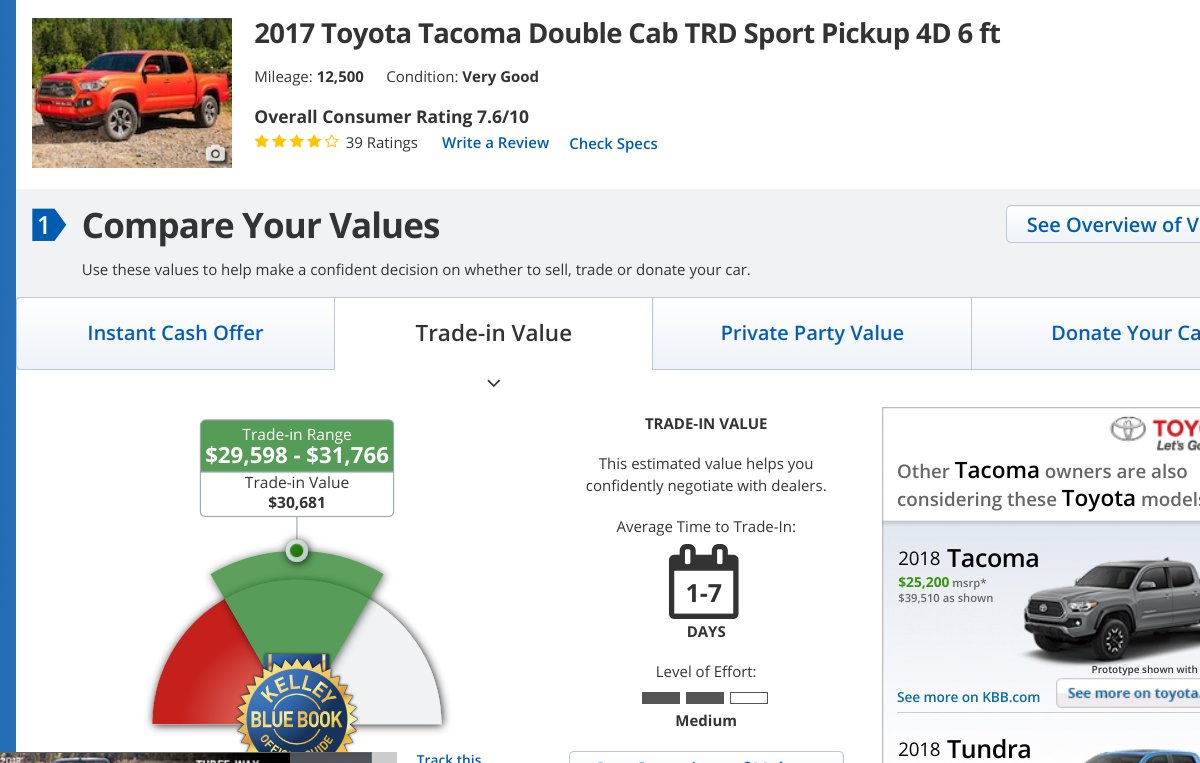
Task: Click the See Overview of Values button
Action: 1103,225
